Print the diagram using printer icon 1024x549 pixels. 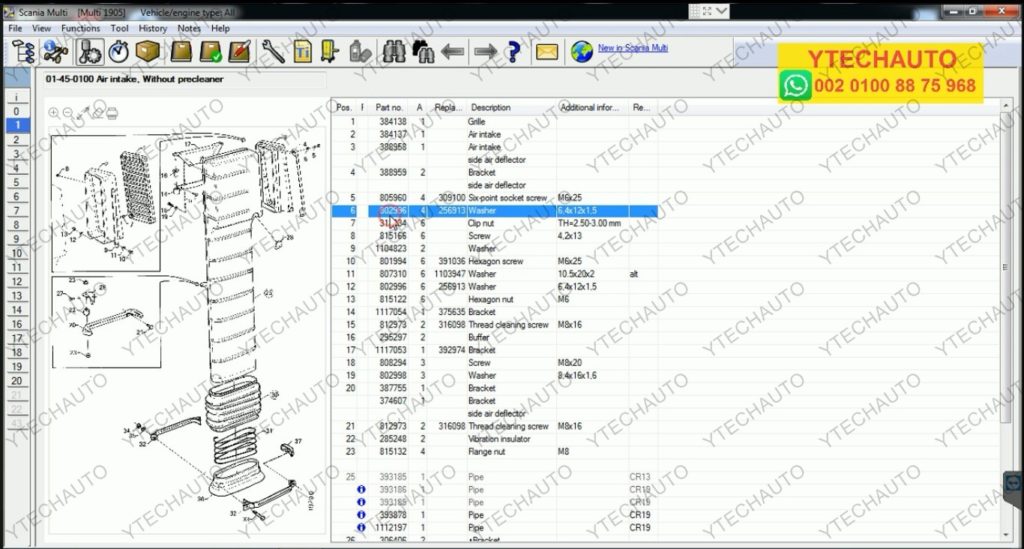(112, 112)
